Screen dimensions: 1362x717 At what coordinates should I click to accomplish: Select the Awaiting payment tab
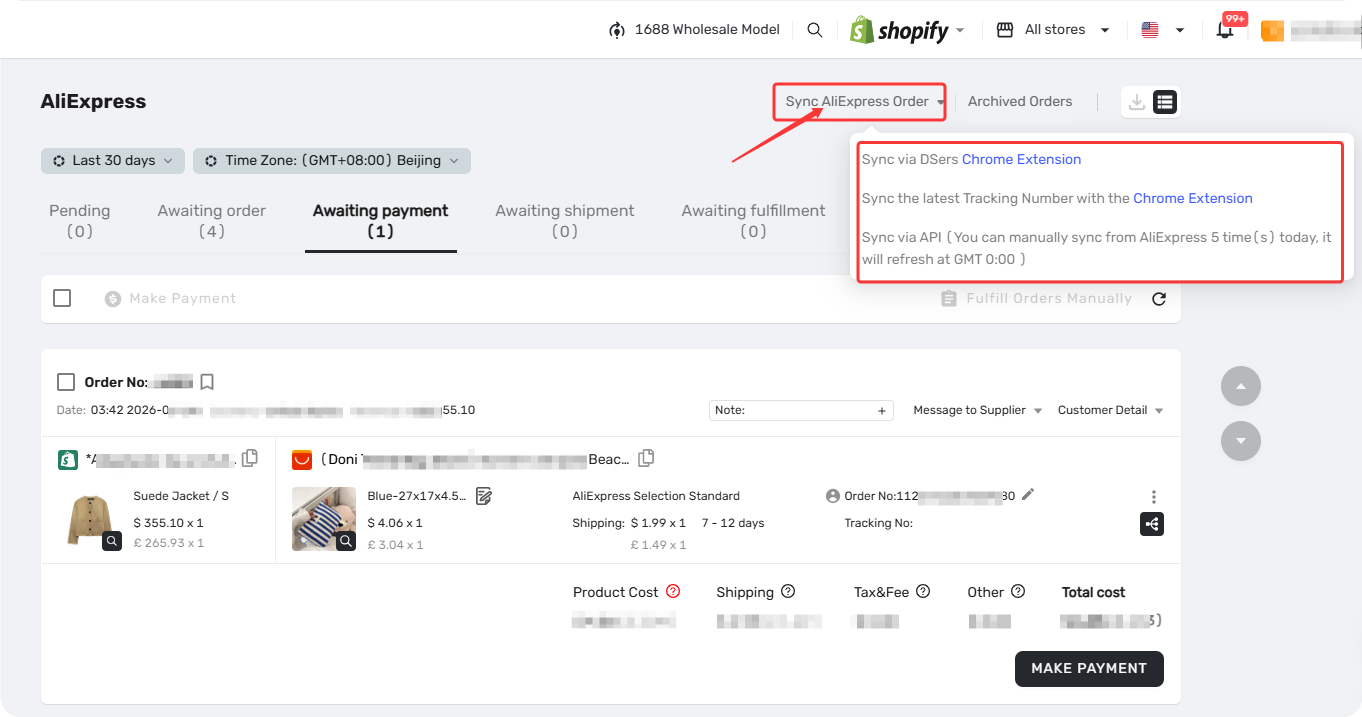pyautogui.click(x=381, y=221)
